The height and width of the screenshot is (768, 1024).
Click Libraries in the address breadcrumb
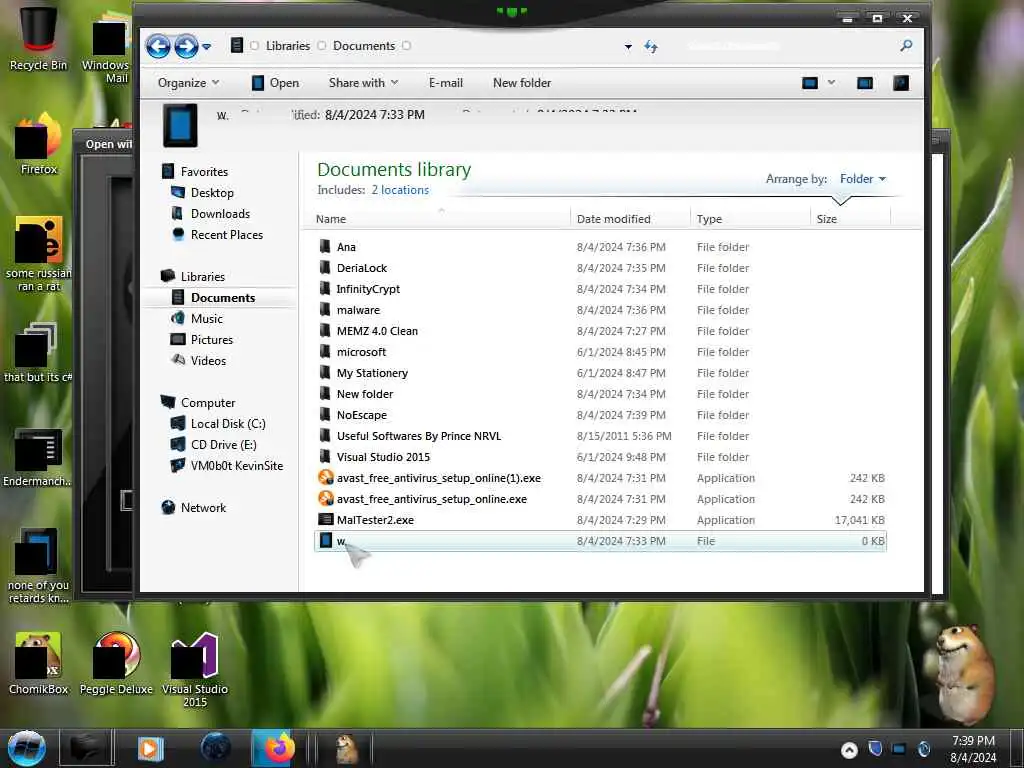pyautogui.click(x=287, y=46)
